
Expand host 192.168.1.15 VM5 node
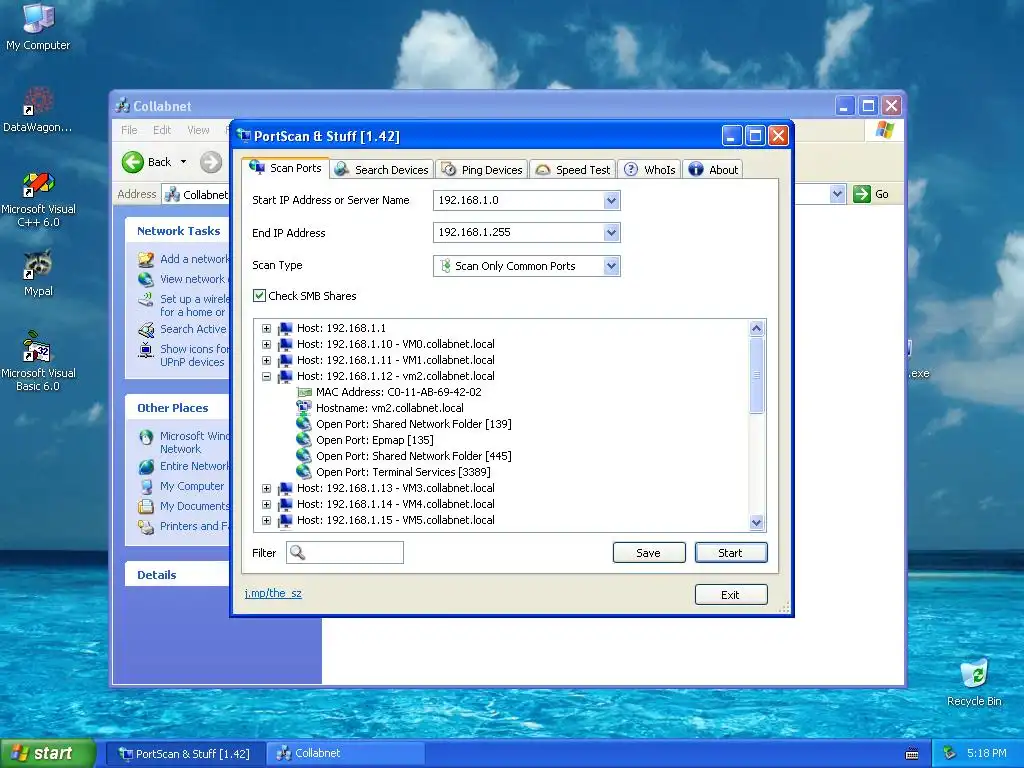[x=266, y=520]
